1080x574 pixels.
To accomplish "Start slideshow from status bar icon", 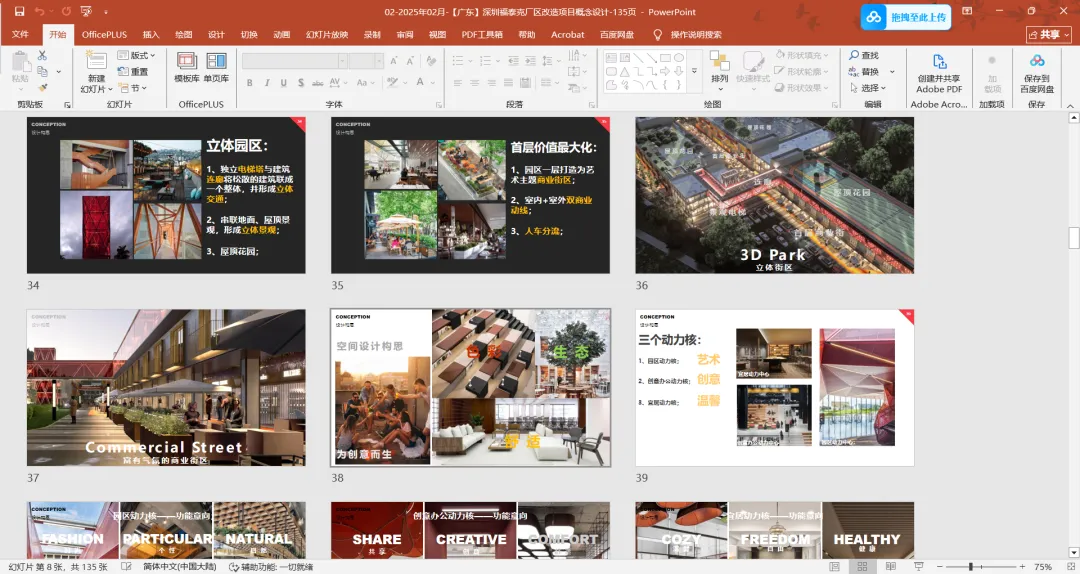I will 918,566.
